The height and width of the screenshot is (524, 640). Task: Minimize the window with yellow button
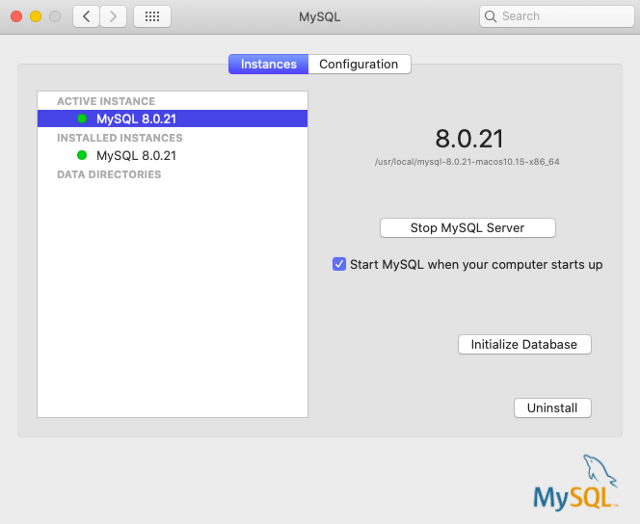click(x=36, y=16)
